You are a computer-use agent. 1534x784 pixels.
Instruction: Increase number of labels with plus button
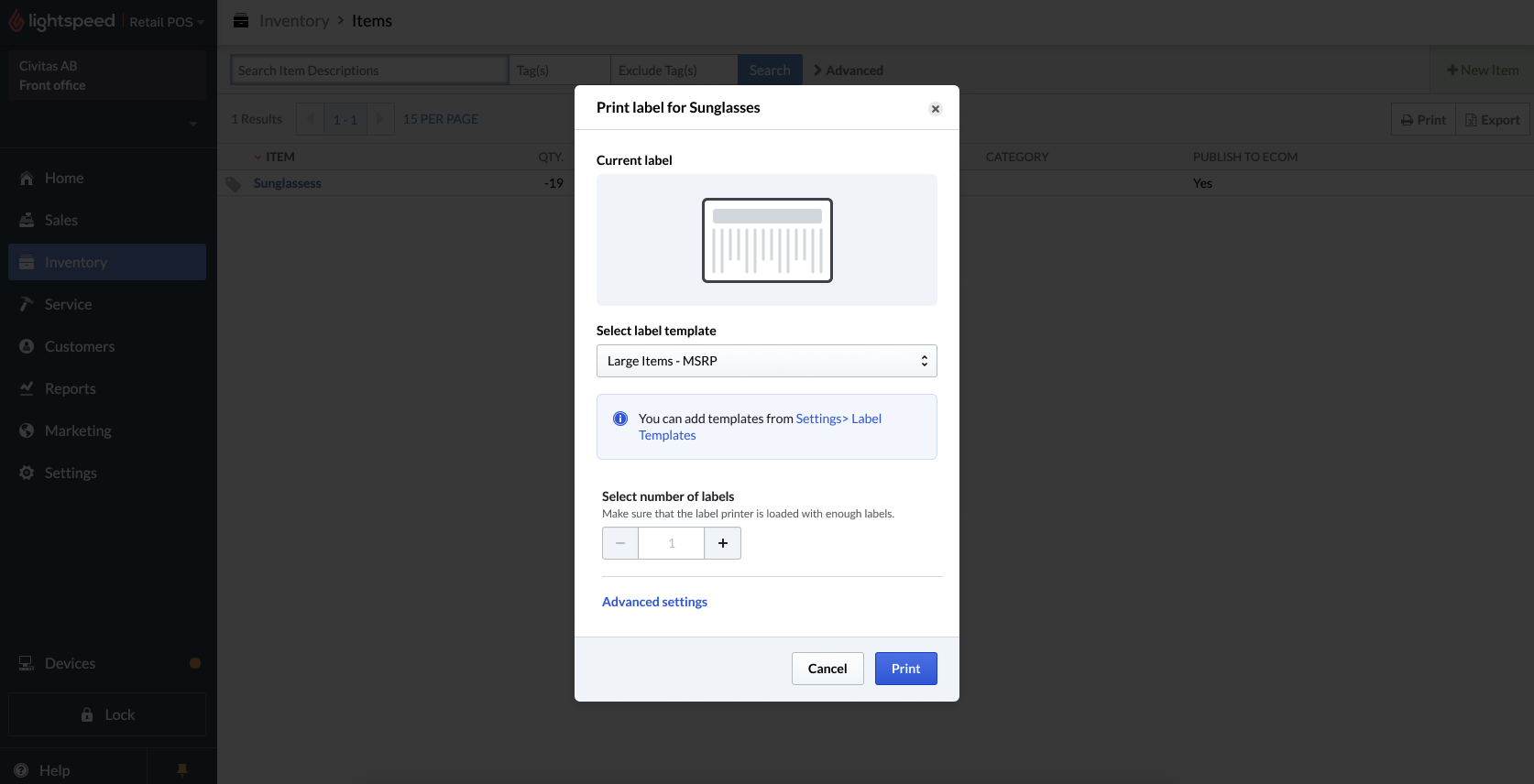point(723,543)
